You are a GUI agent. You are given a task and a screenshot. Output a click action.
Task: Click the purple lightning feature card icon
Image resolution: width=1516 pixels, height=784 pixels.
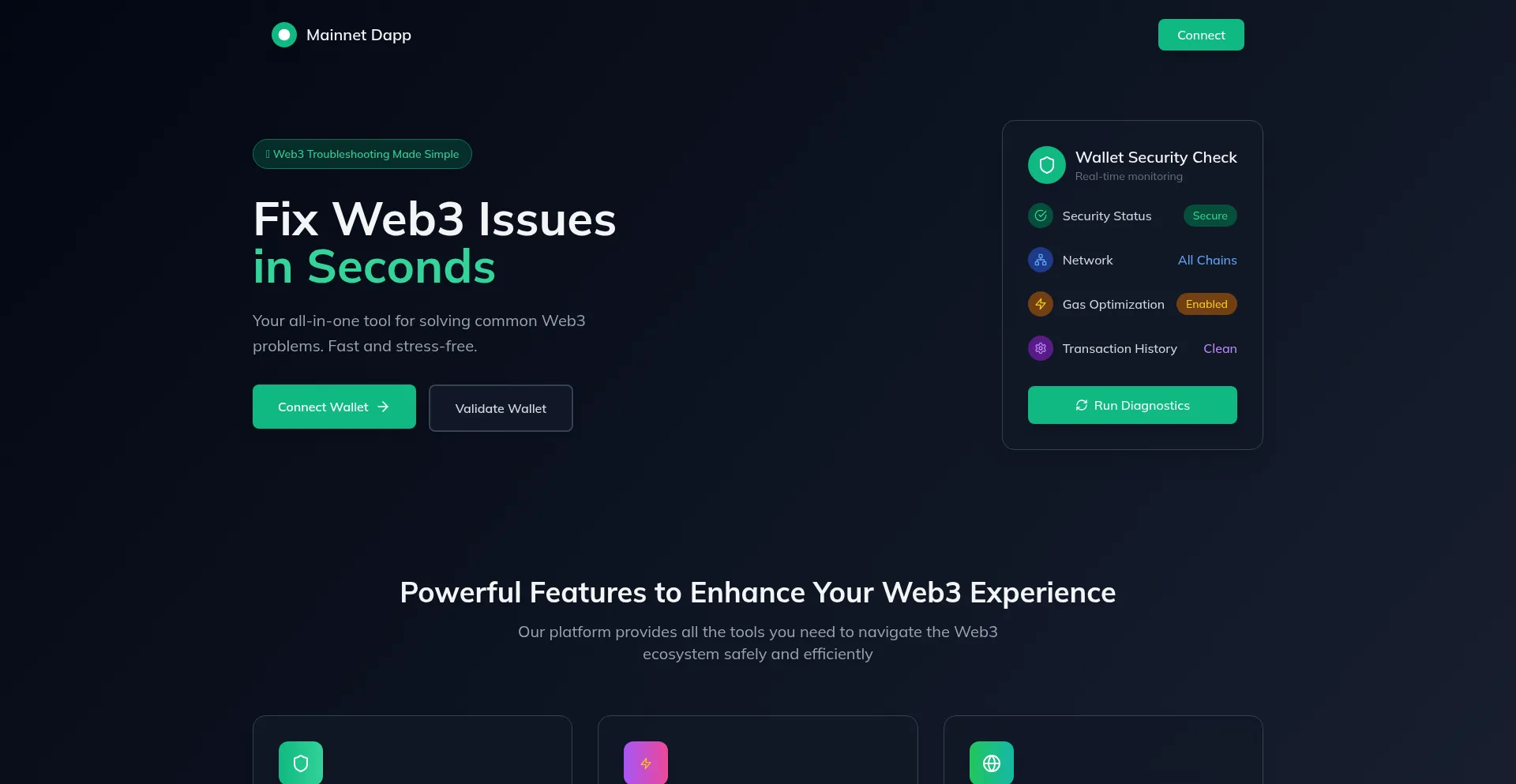click(x=646, y=763)
